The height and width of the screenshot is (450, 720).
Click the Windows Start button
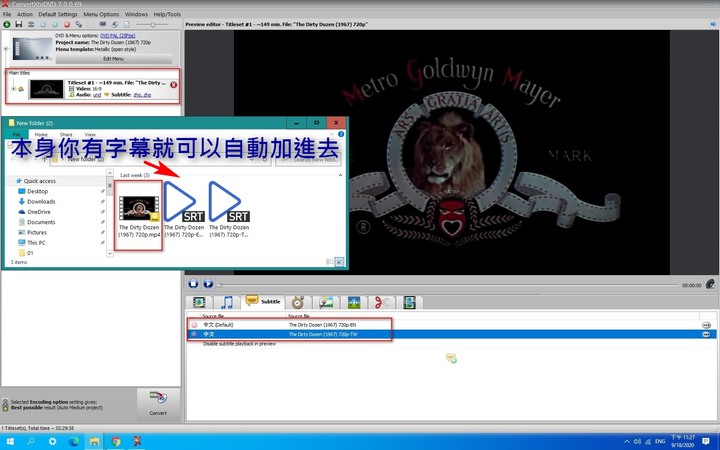tap(10, 441)
